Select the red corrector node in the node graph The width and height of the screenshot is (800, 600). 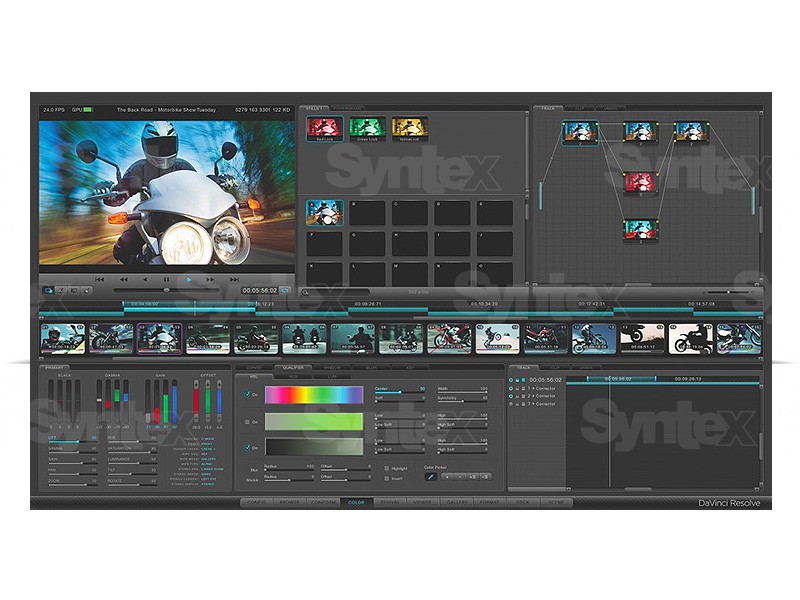(641, 180)
